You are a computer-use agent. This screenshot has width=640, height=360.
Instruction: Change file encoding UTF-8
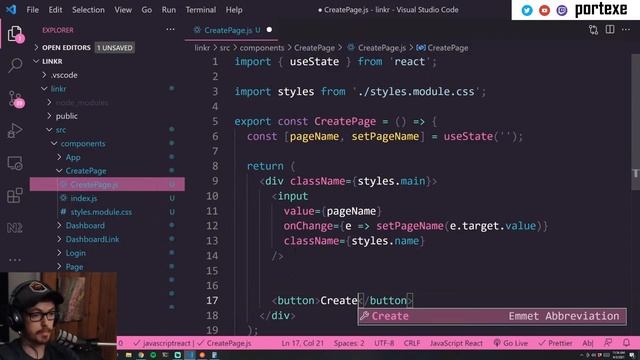[384, 343]
